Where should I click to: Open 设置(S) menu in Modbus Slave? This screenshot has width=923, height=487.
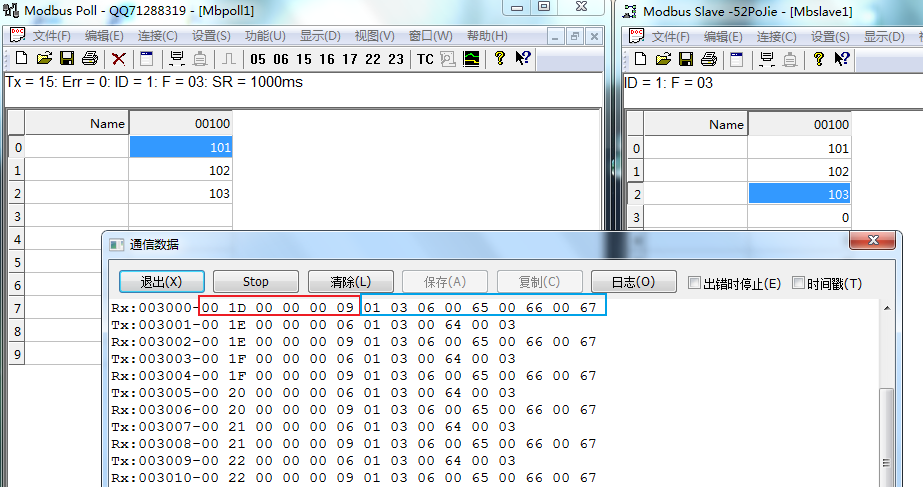click(830, 37)
